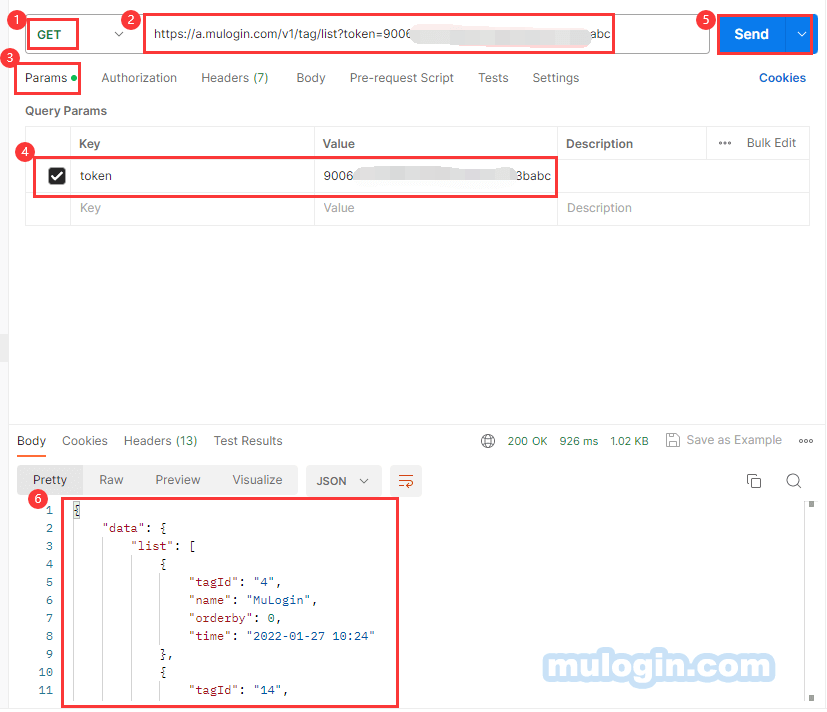Viewport: 827px width, 712px height.
Task: Click the empty Value placeholder field
Action: click(436, 208)
